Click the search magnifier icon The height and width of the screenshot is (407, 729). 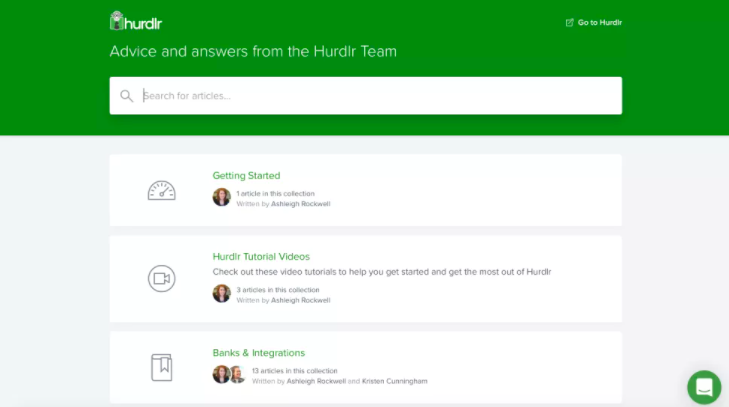pos(126,96)
